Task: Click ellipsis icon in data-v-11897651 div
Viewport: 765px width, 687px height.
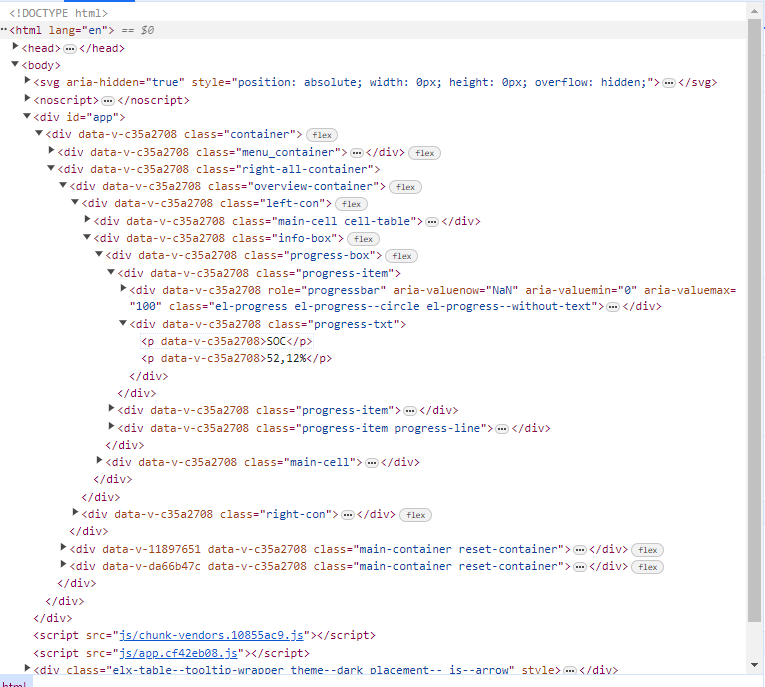Action: click(580, 550)
